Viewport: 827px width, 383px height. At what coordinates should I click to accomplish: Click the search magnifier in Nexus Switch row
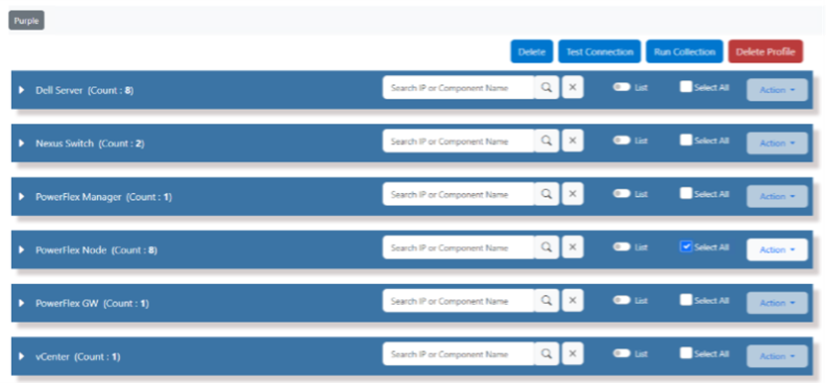pyautogui.click(x=546, y=141)
